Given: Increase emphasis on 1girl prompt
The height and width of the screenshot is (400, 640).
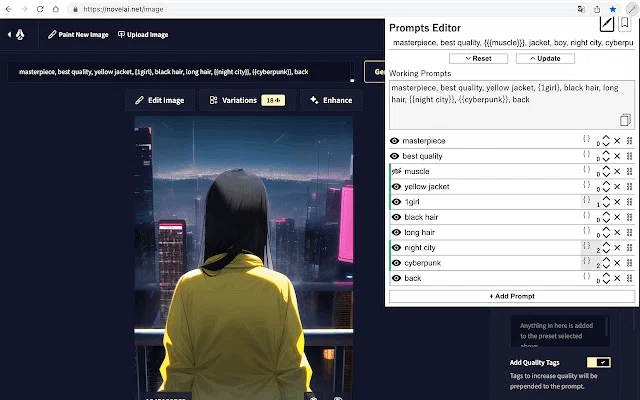Looking at the screenshot, I should (606, 198).
